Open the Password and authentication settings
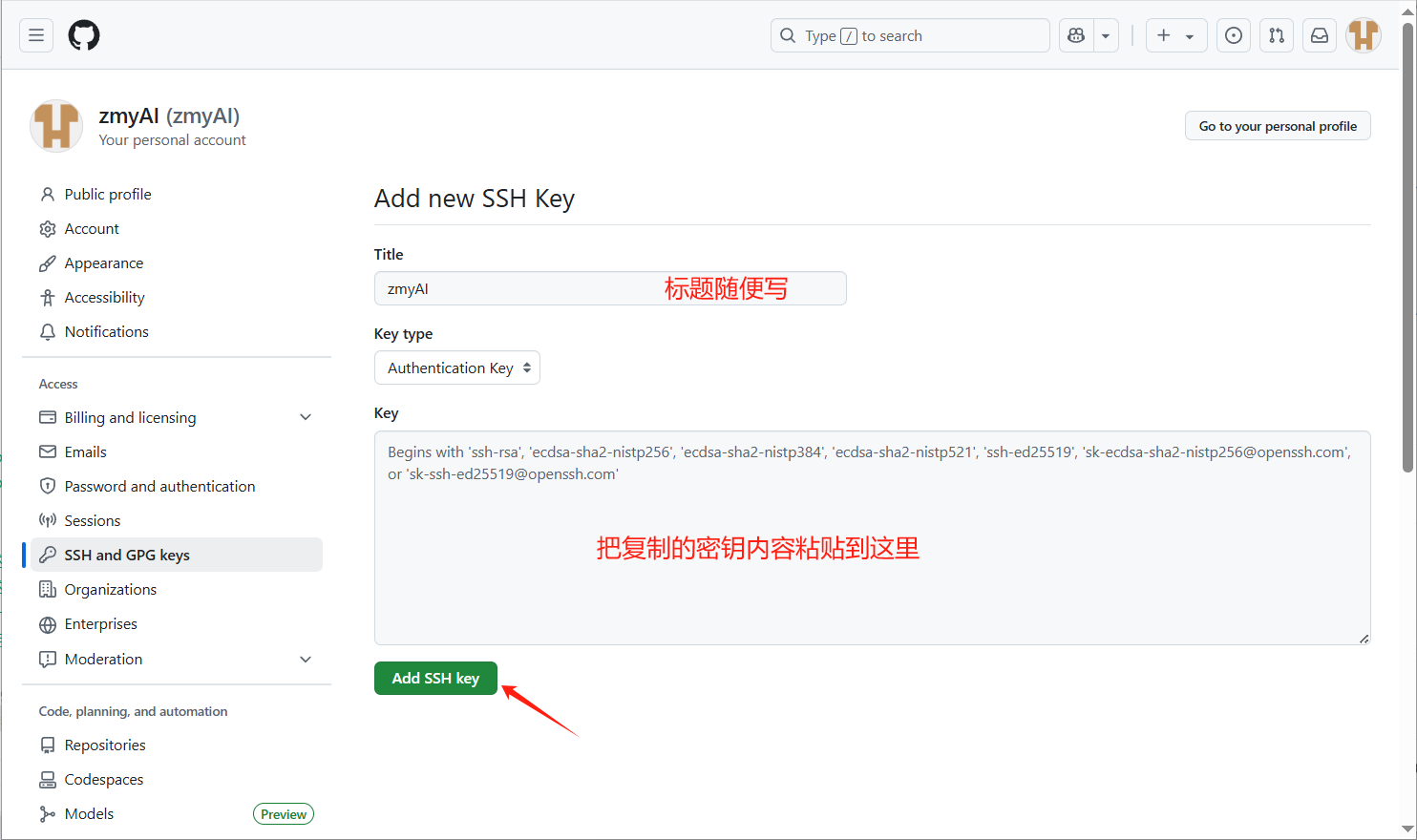Image resolution: width=1417 pixels, height=840 pixels. 159,486
